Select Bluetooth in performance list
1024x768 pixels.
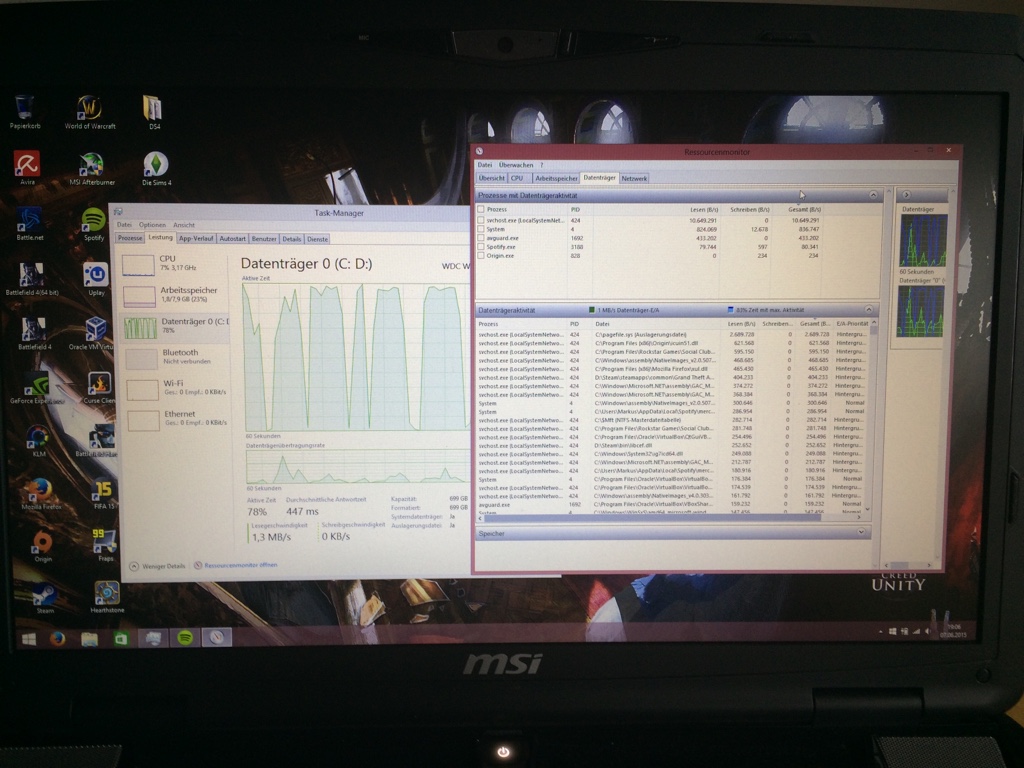[x=174, y=357]
